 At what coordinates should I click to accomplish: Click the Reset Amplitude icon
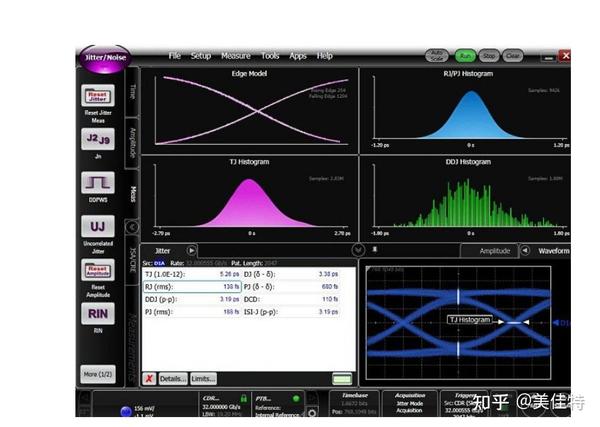tap(98, 270)
